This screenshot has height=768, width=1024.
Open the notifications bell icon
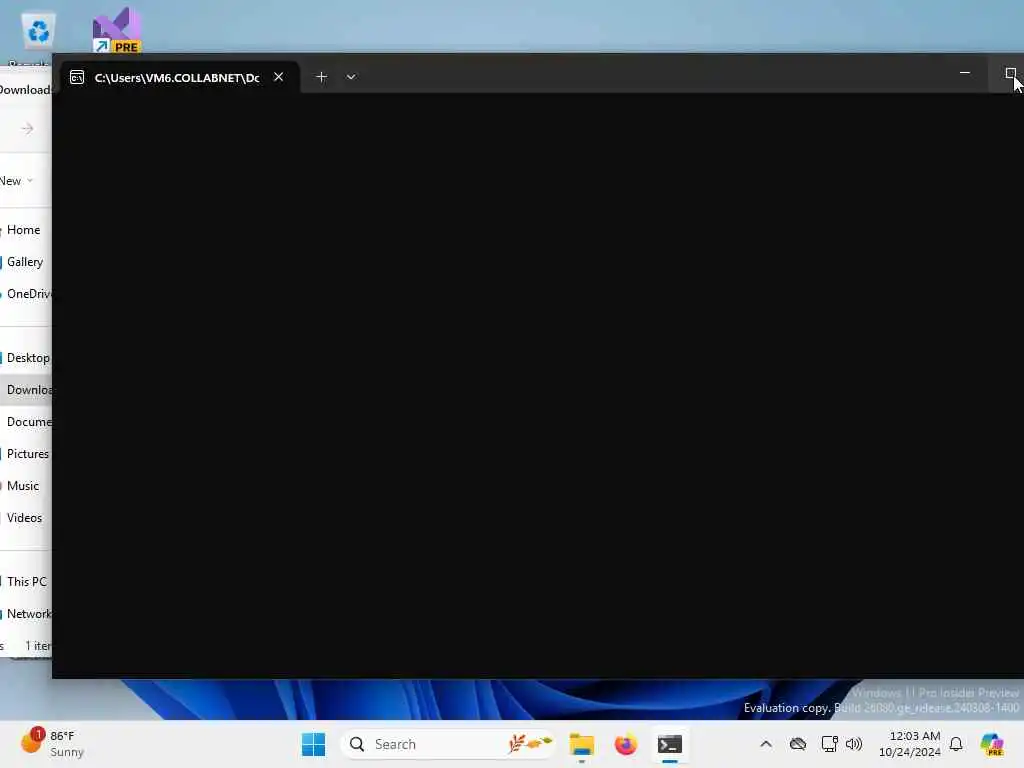pyautogui.click(x=956, y=744)
